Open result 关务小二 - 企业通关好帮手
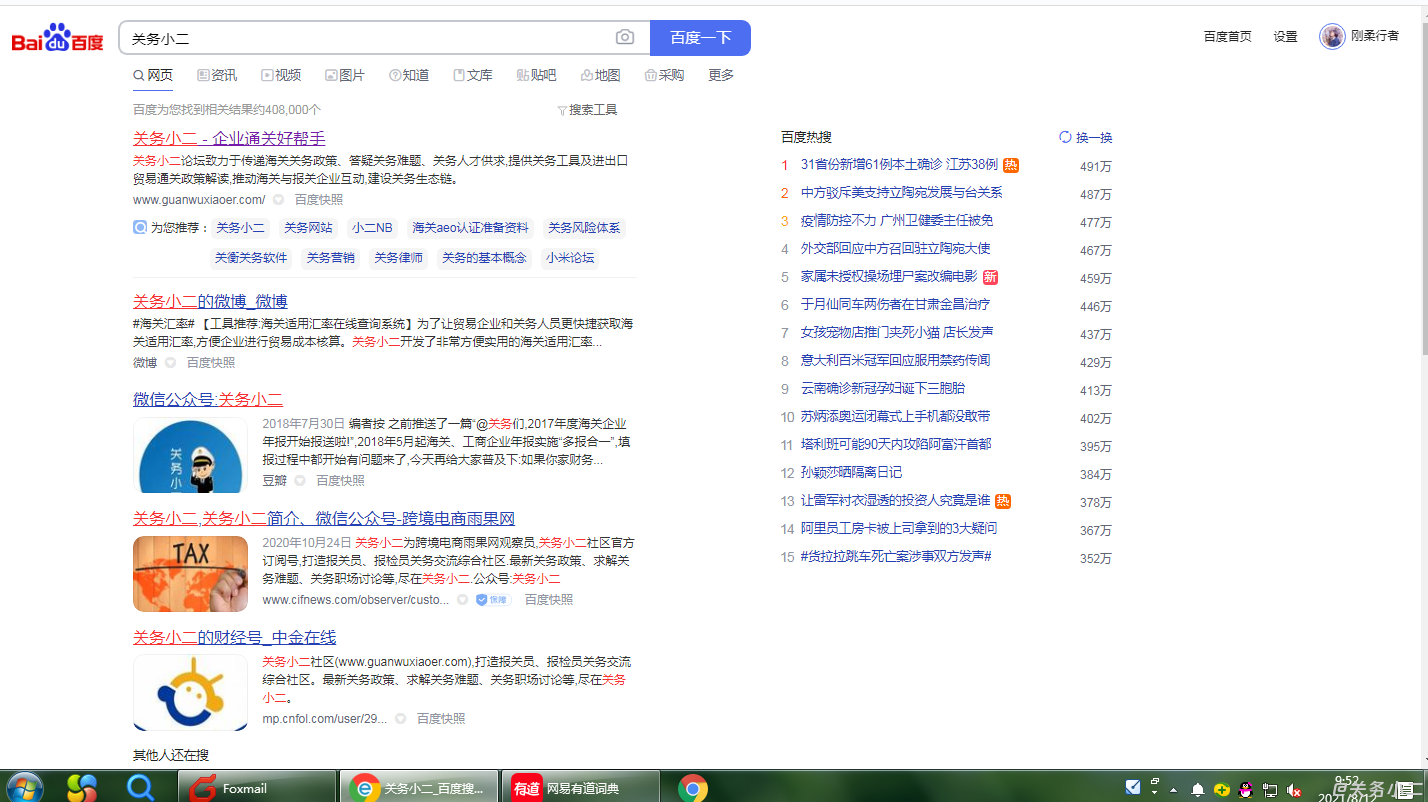This screenshot has width=1428, height=802. click(x=229, y=138)
